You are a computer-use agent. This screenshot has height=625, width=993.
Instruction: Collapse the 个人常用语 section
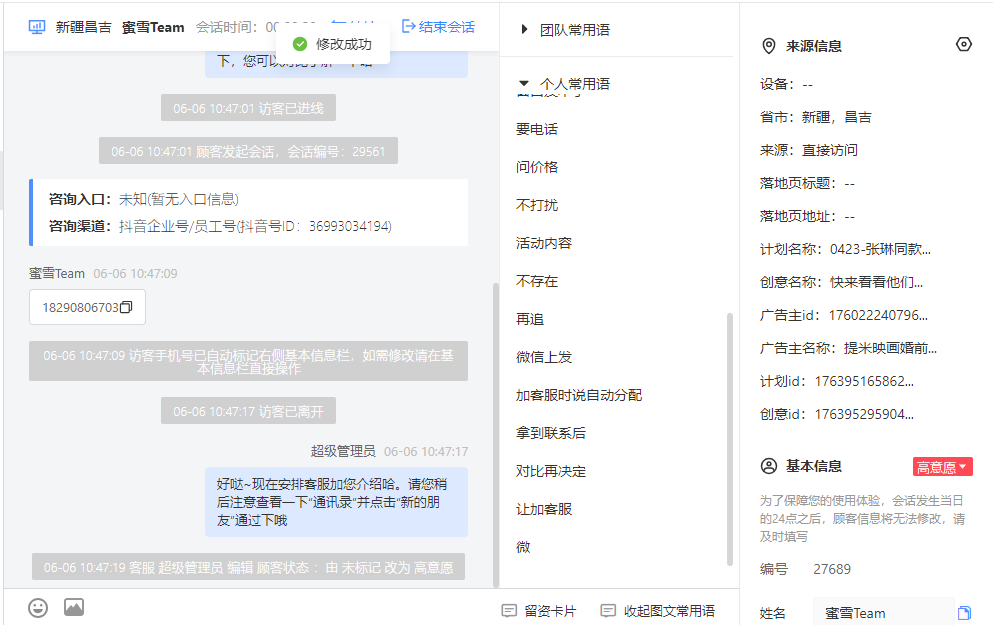[x=564, y=84]
